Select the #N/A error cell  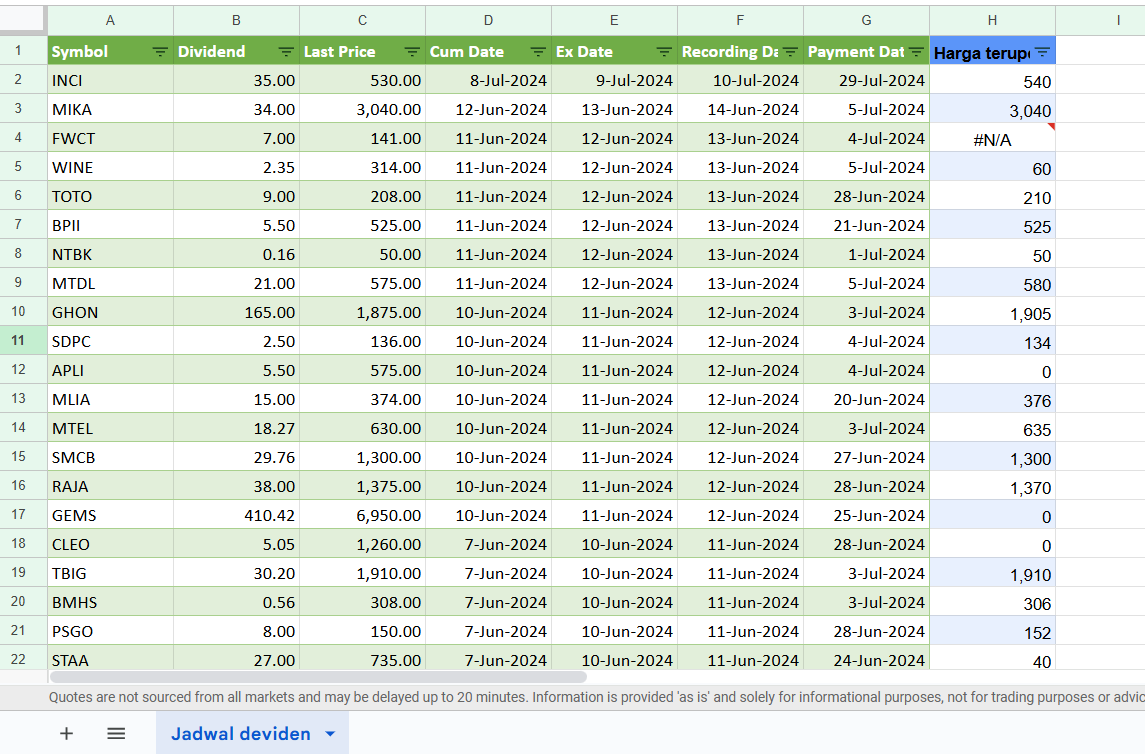coord(992,139)
